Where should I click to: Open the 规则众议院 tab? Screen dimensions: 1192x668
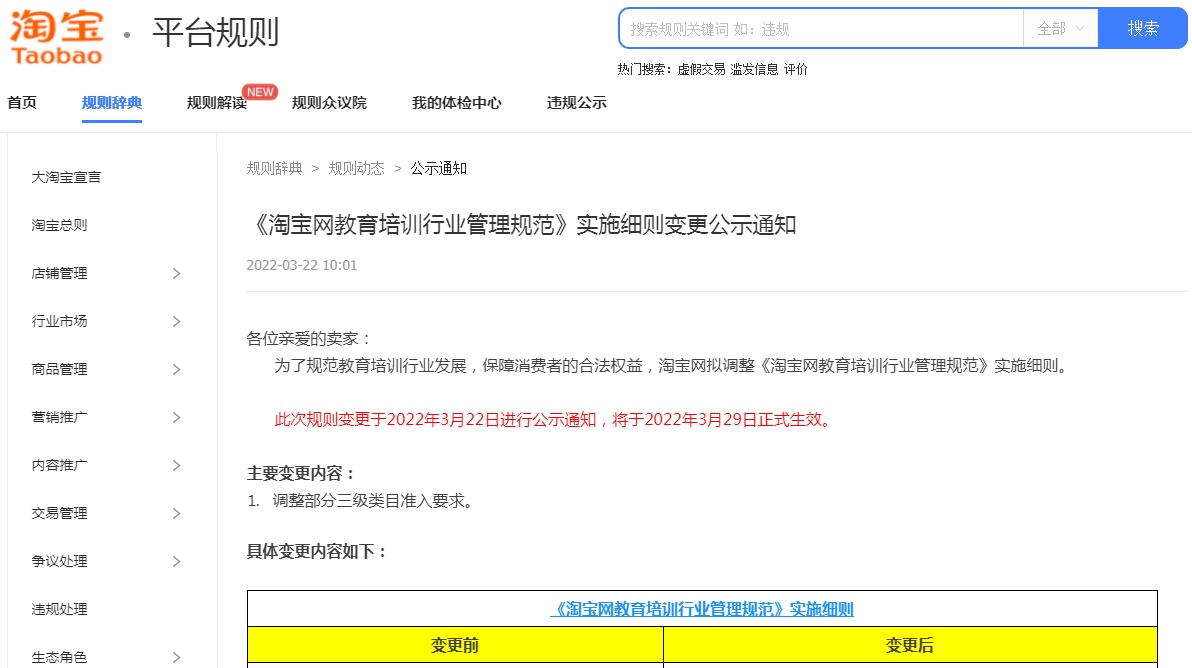[x=329, y=103]
